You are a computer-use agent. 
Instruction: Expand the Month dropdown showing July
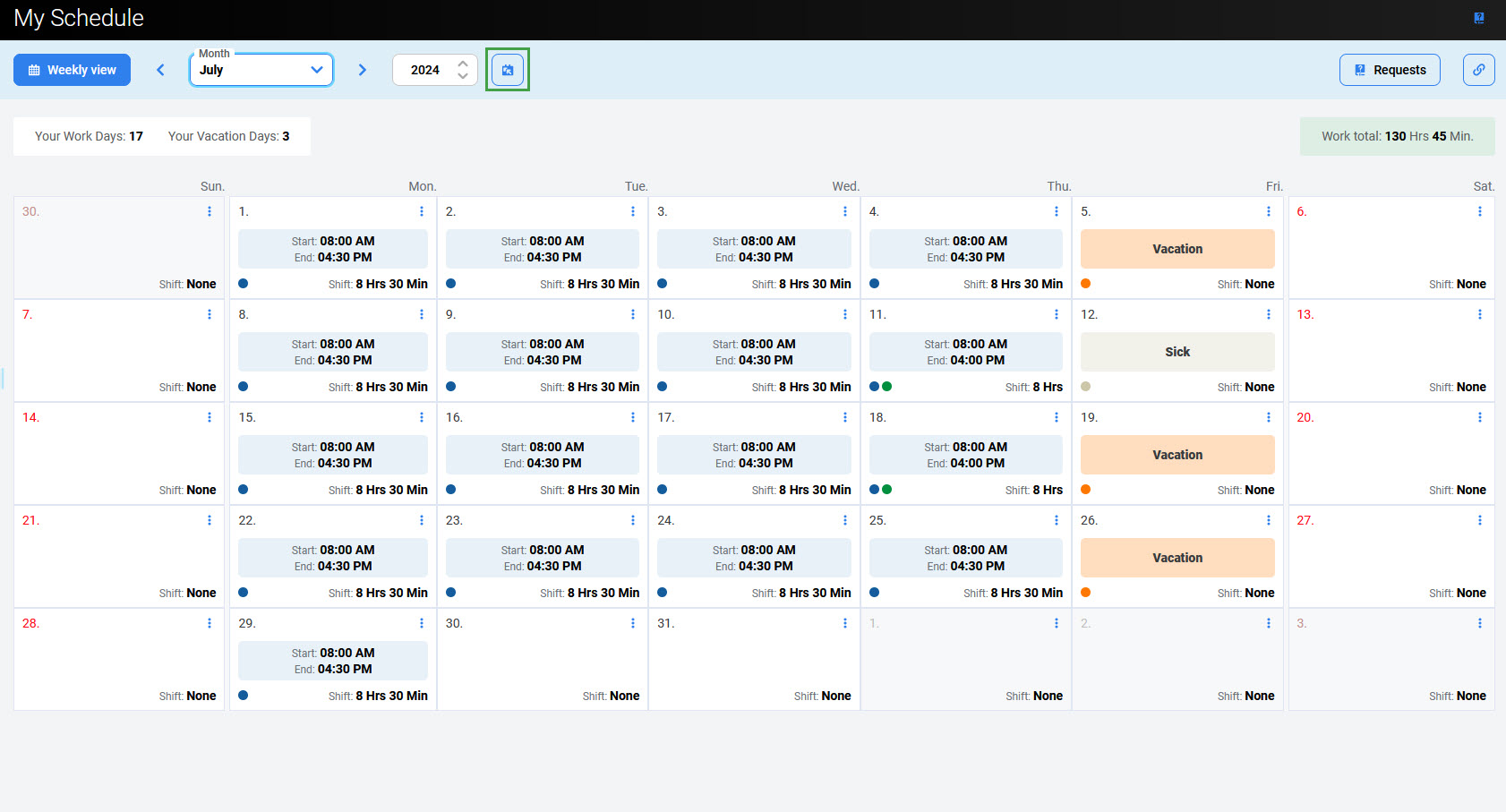[261, 70]
